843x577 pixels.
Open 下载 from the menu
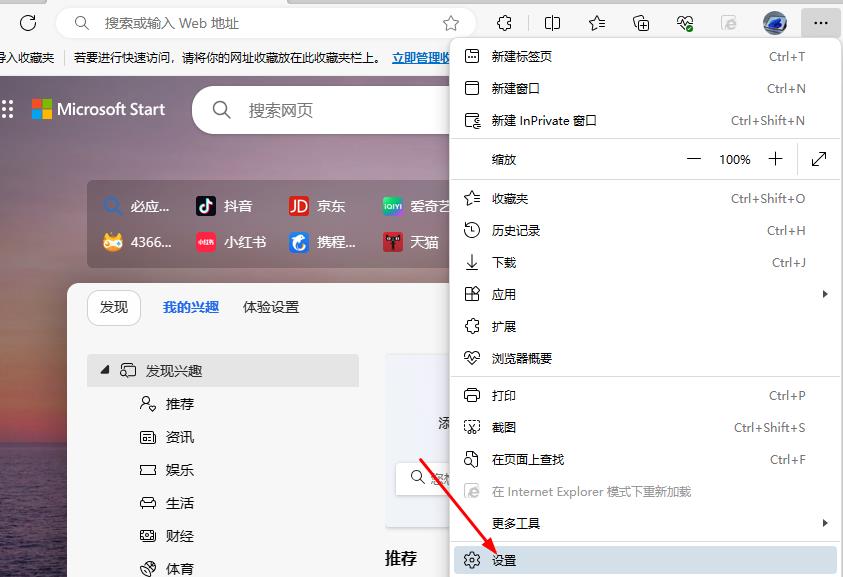point(645,262)
